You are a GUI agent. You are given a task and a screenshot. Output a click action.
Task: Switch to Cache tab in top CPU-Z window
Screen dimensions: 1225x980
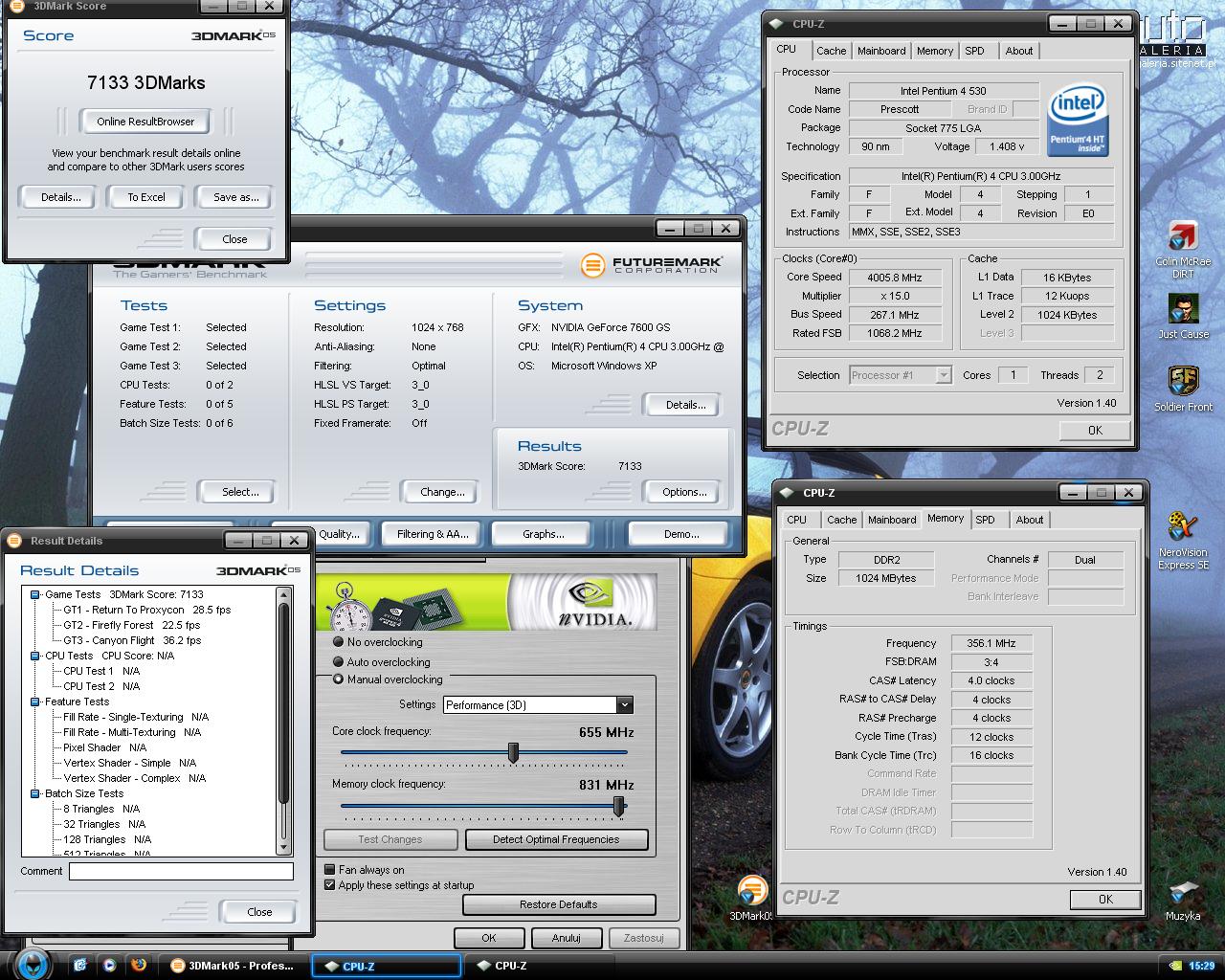[831, 51]
